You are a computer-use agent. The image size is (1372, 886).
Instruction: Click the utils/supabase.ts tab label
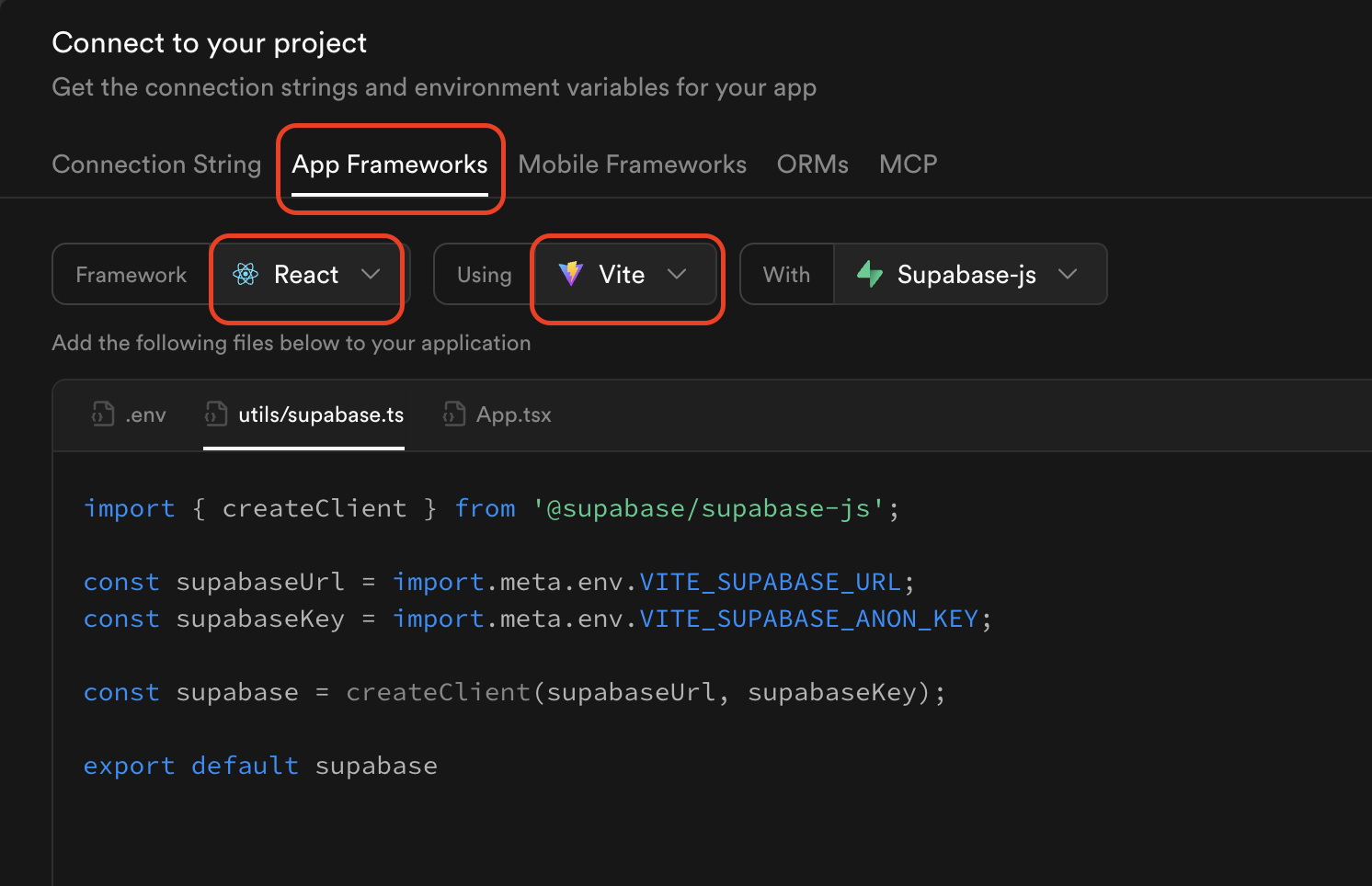(320, 414)
